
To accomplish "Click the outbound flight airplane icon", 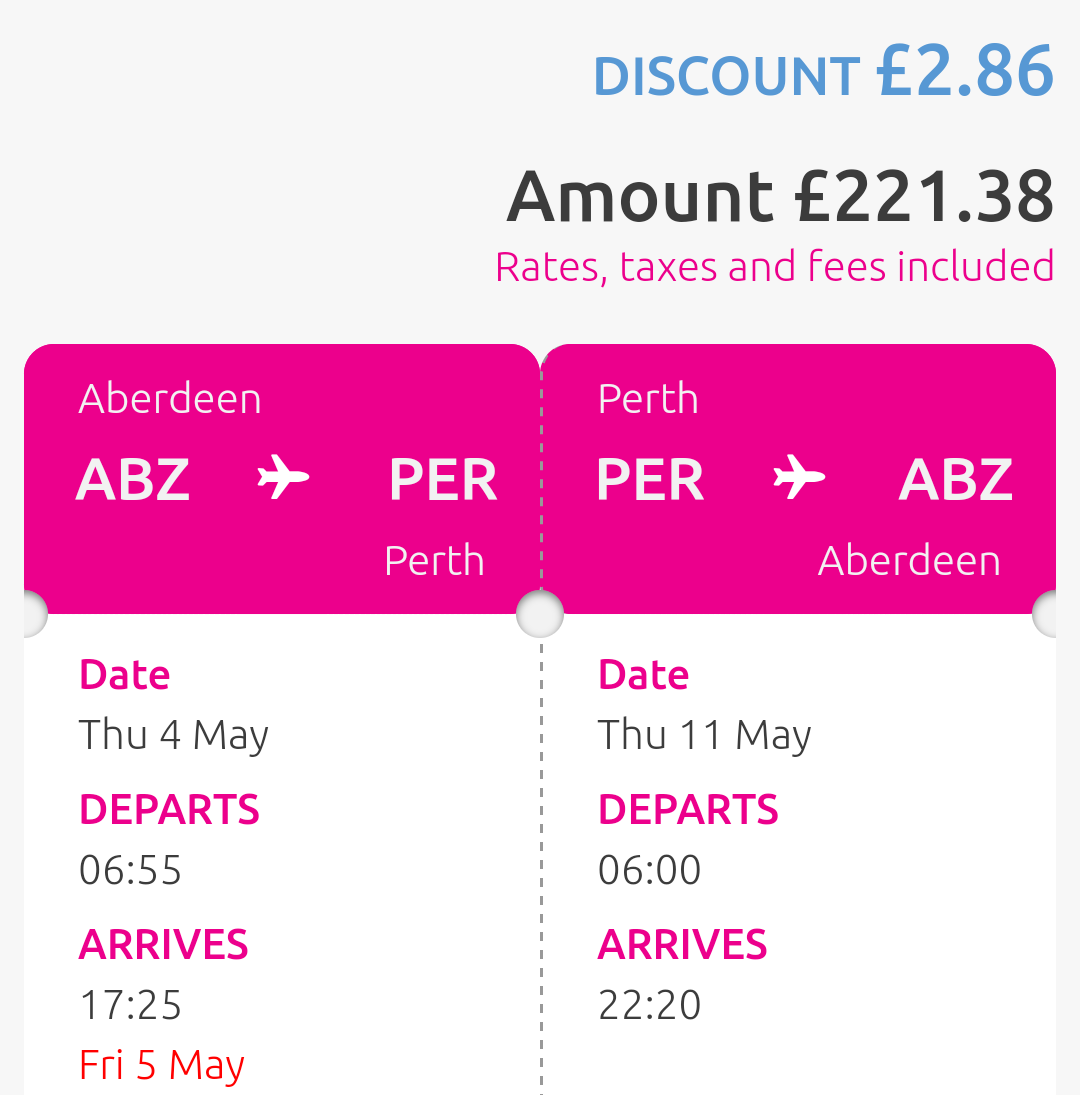I will pyautogui.click(x=283, y=478).
